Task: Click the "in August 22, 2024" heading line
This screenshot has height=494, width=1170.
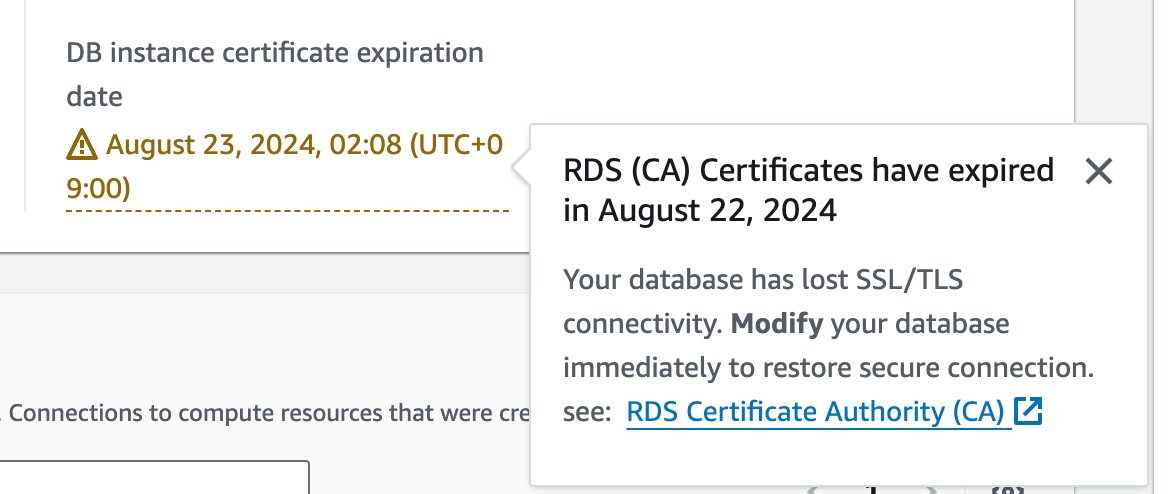Action: [700, 211]
